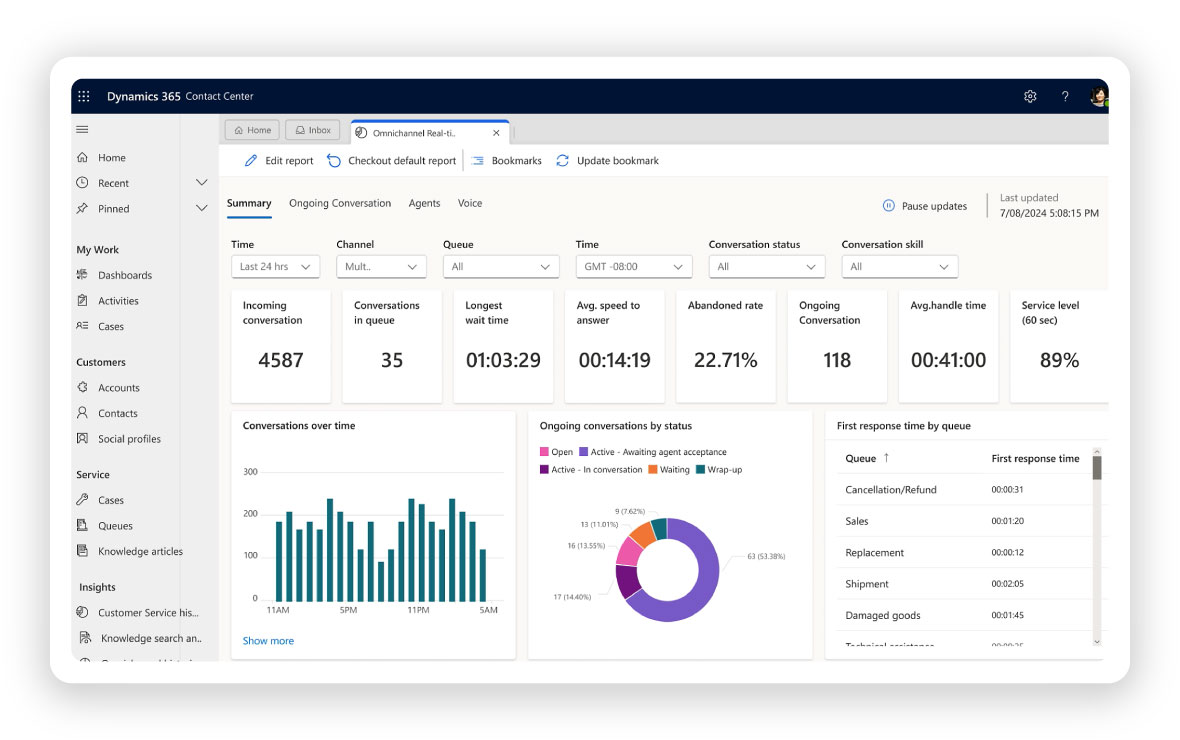The width and height of the screenshot is (1180, 740).
Task: Open the Channel dropdown
Action: coord(382,266)
